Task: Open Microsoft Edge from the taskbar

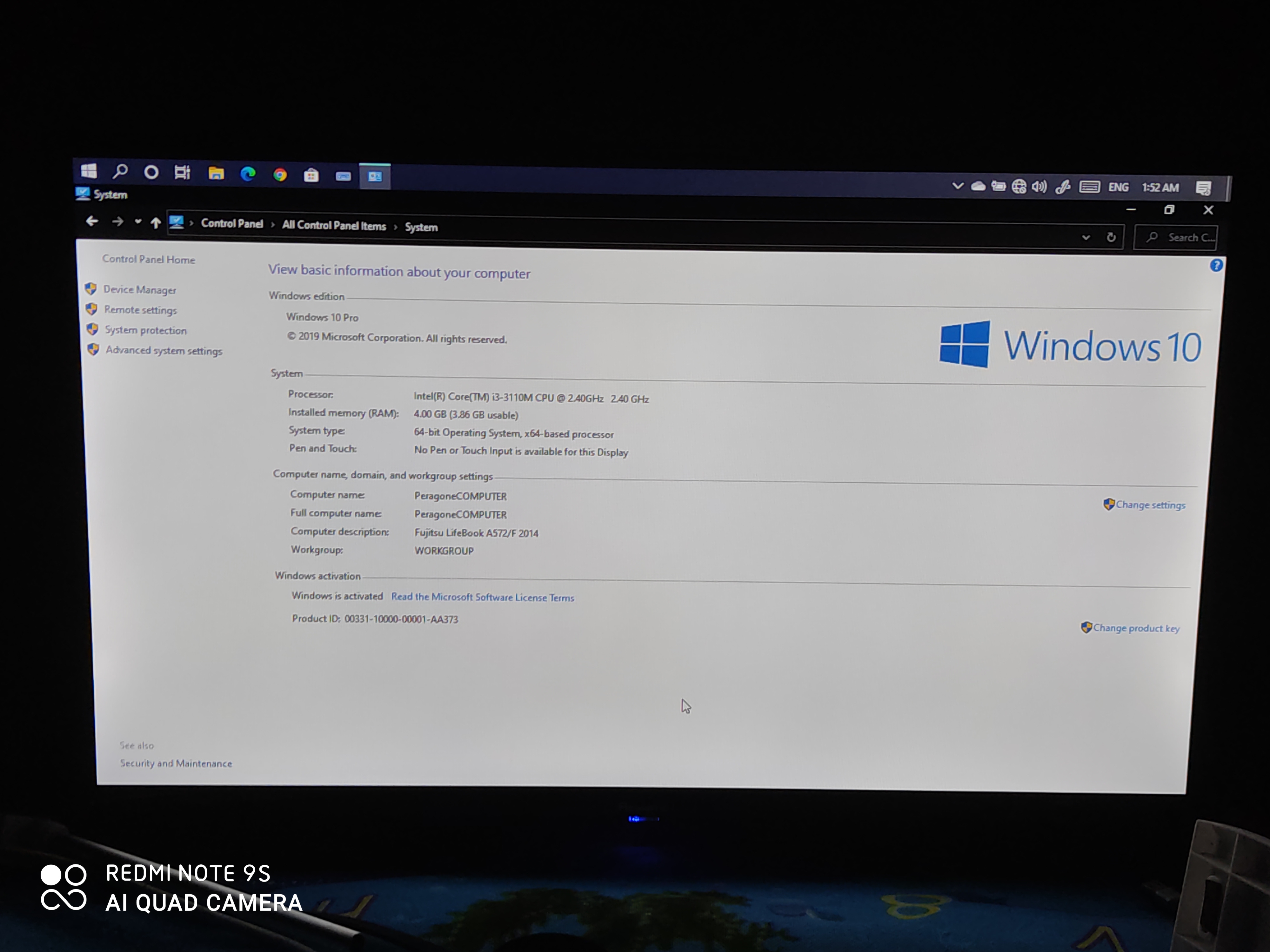Action: coord(248,174)
